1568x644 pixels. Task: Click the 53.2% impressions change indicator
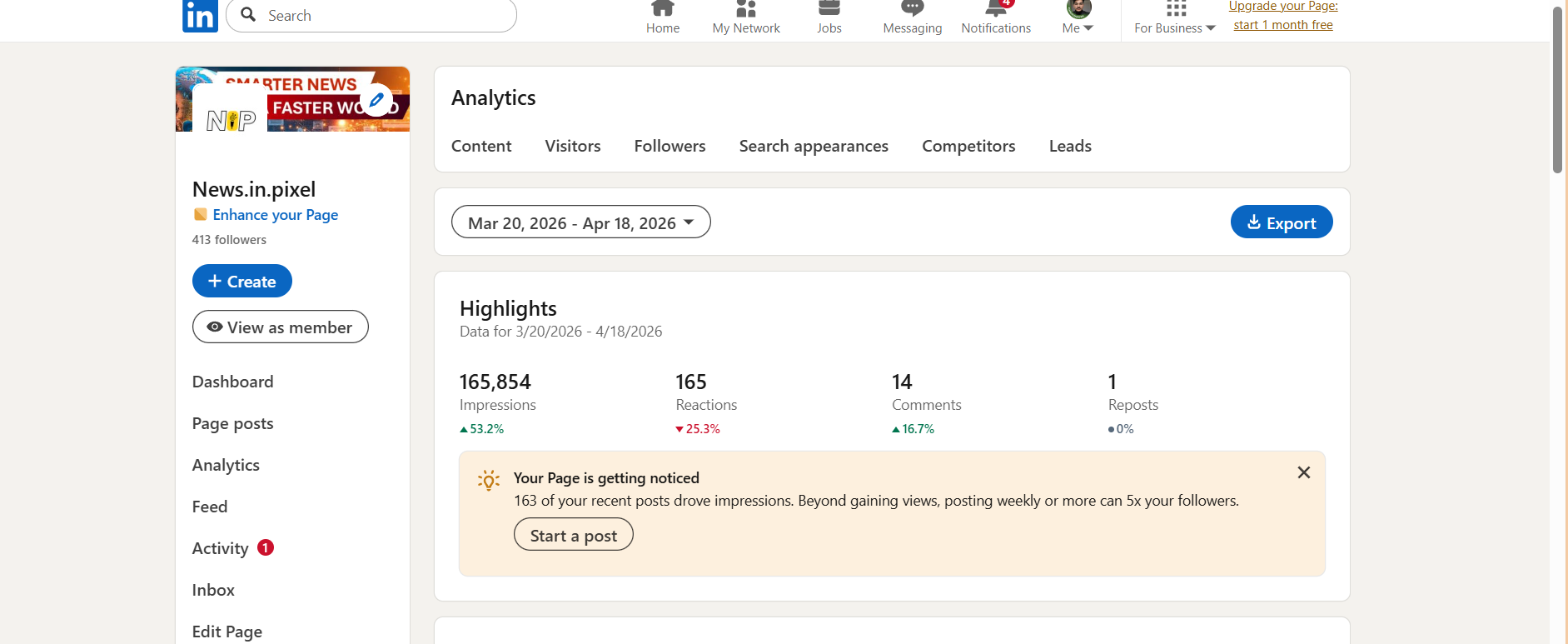[x=482, y=429]
